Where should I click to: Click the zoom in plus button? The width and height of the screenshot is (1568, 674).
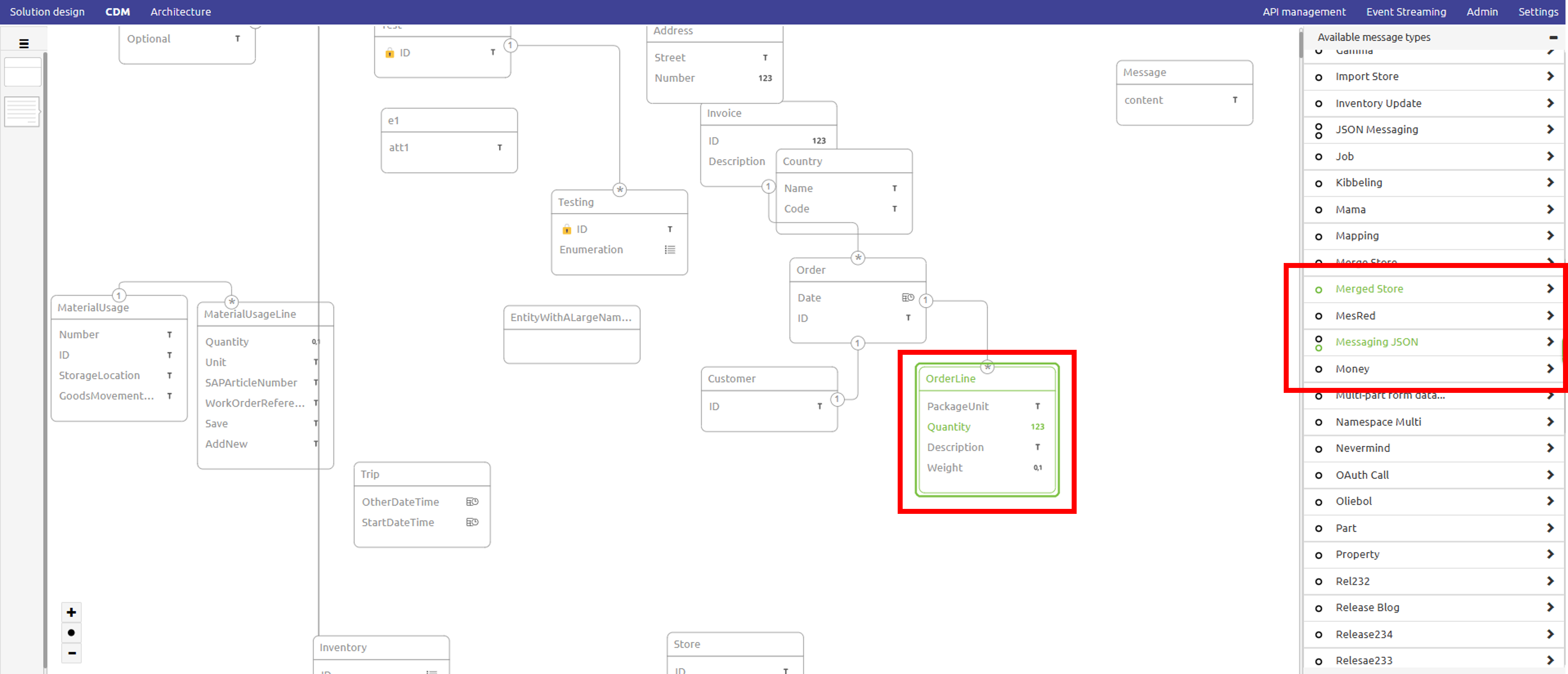[71, 612]
